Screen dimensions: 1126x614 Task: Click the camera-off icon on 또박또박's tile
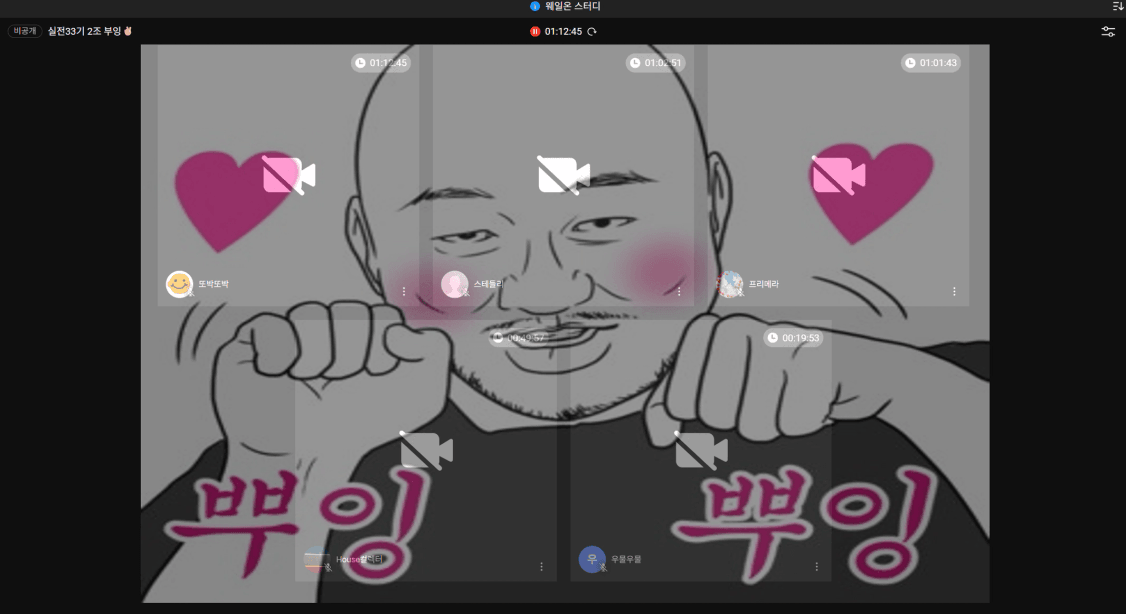[288, 175]
